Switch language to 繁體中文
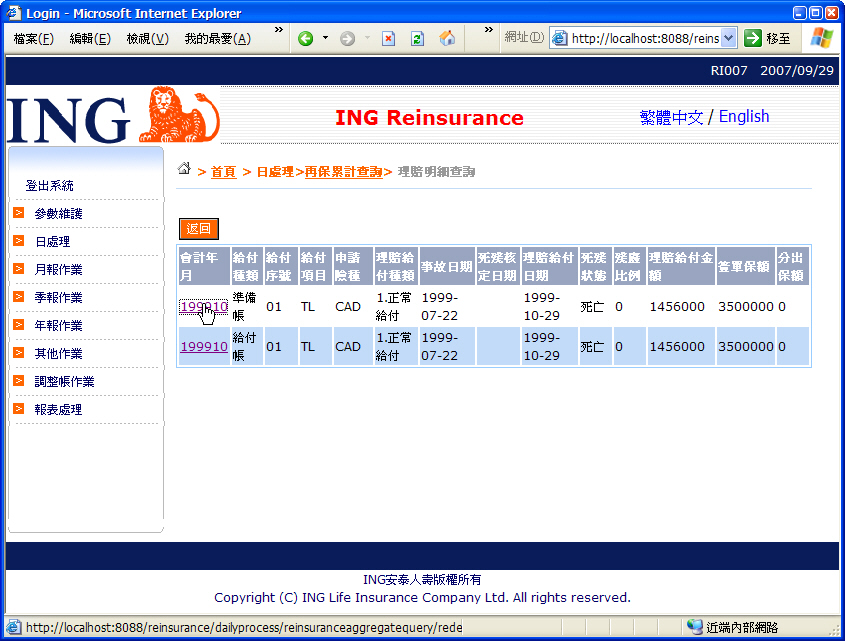 (671, 117)
